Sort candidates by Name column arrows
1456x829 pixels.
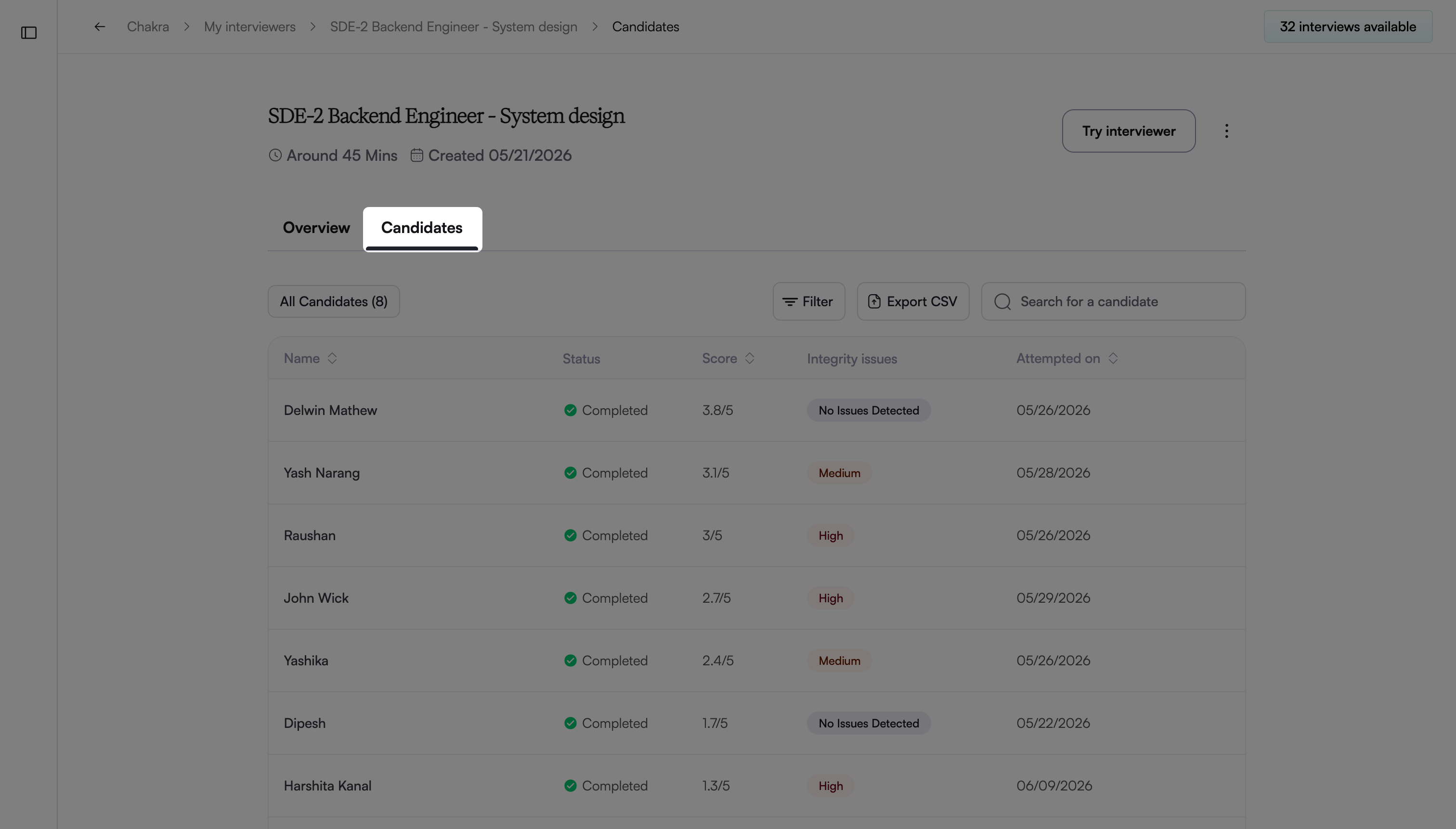tap(332, 358)
